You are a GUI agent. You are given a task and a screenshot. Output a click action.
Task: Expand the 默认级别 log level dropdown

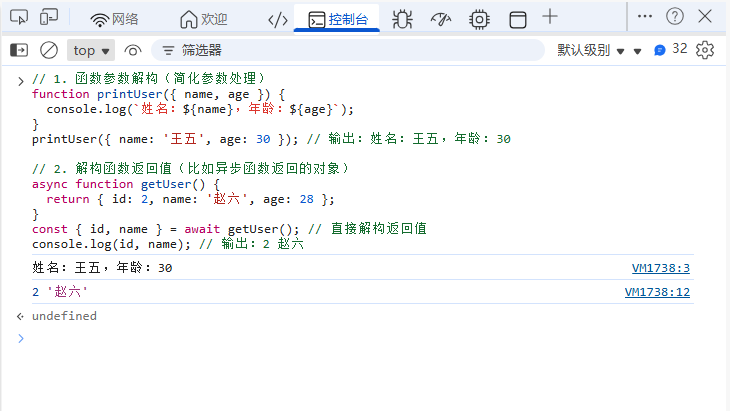[x=591, y=50]
